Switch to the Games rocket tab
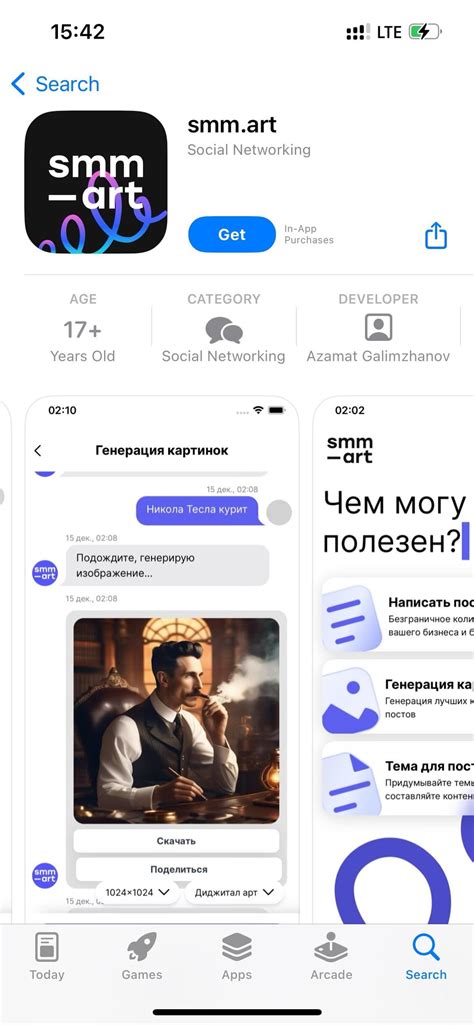 click(x=142, y=956)
